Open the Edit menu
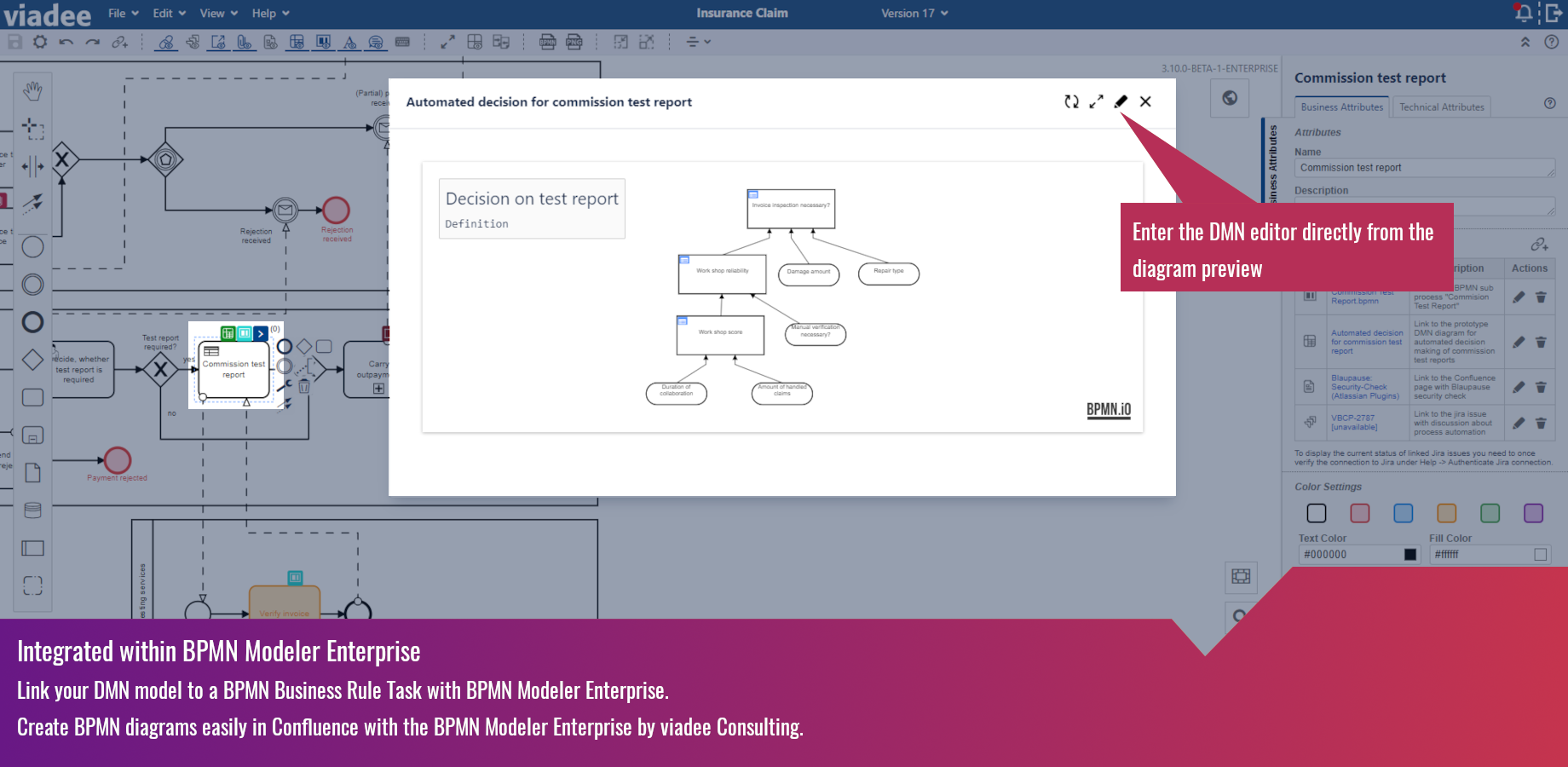 click(169, 14)
